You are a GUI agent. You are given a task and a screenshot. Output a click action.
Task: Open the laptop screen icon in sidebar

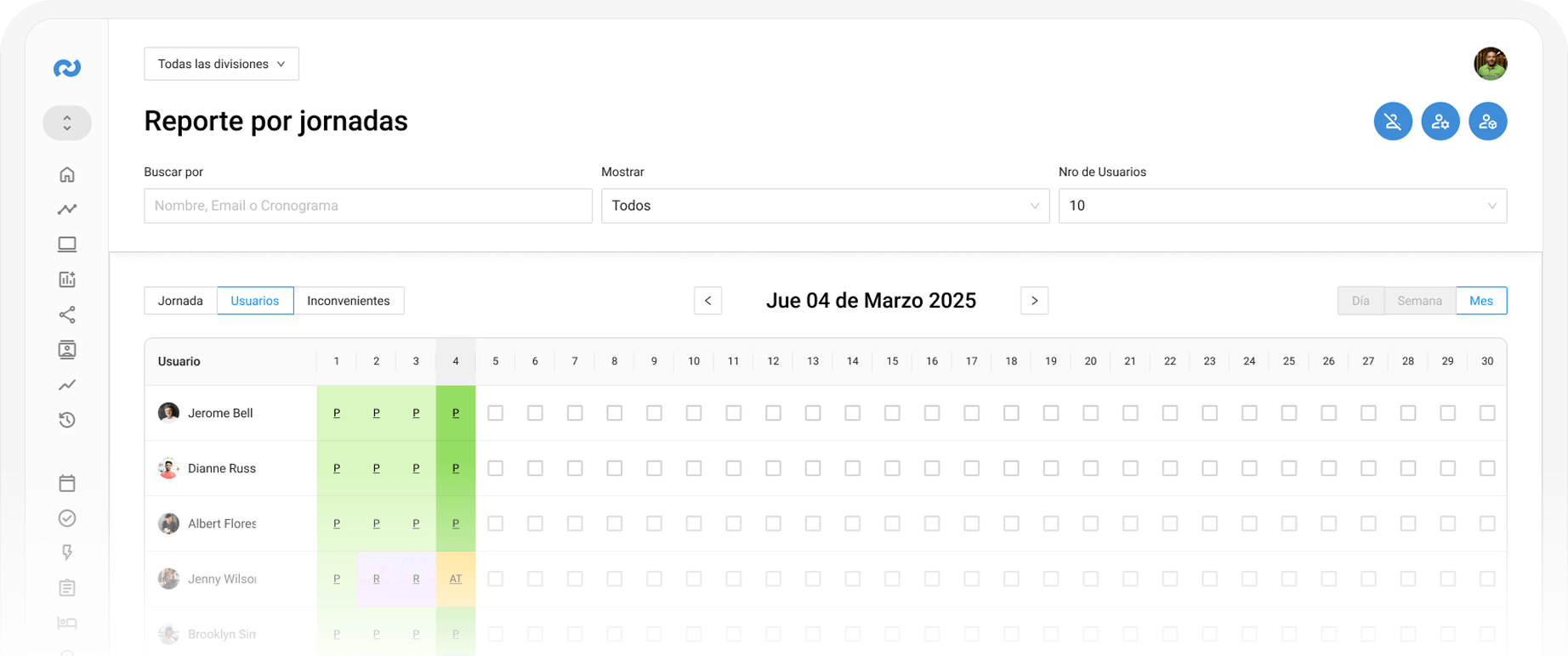click(x=67, y=245)
